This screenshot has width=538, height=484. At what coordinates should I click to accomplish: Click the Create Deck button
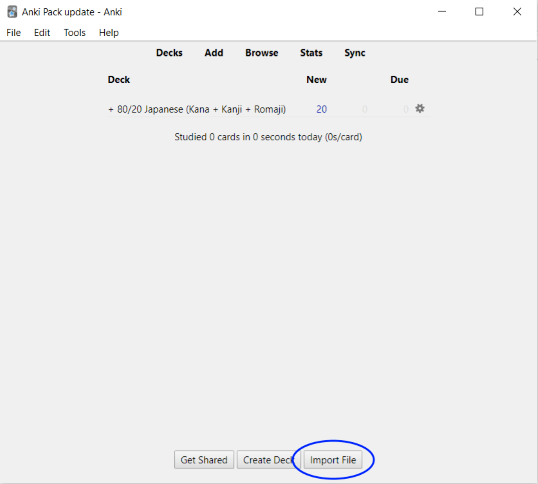coord(268,460)
